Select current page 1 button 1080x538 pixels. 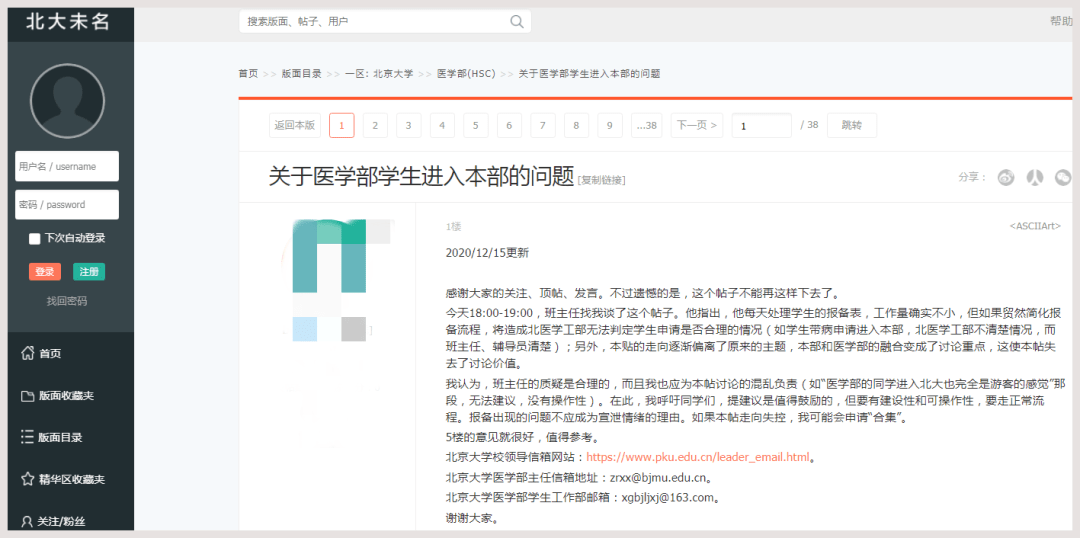pyautogui.click(x=342, y=125)
